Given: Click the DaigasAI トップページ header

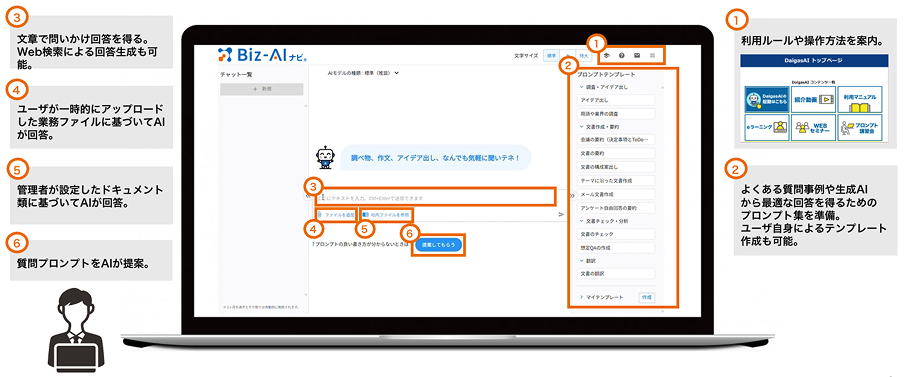Looking at the screenshot, I should point(813,61).
